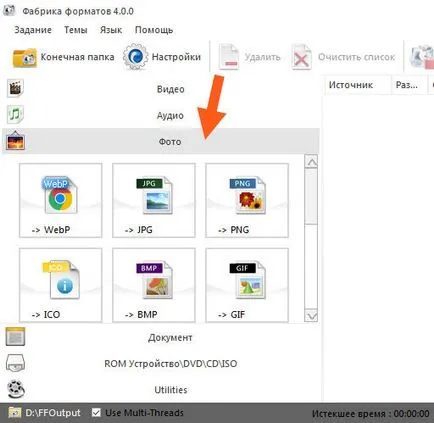Open the Помощь help menu

tap(154, 30)
